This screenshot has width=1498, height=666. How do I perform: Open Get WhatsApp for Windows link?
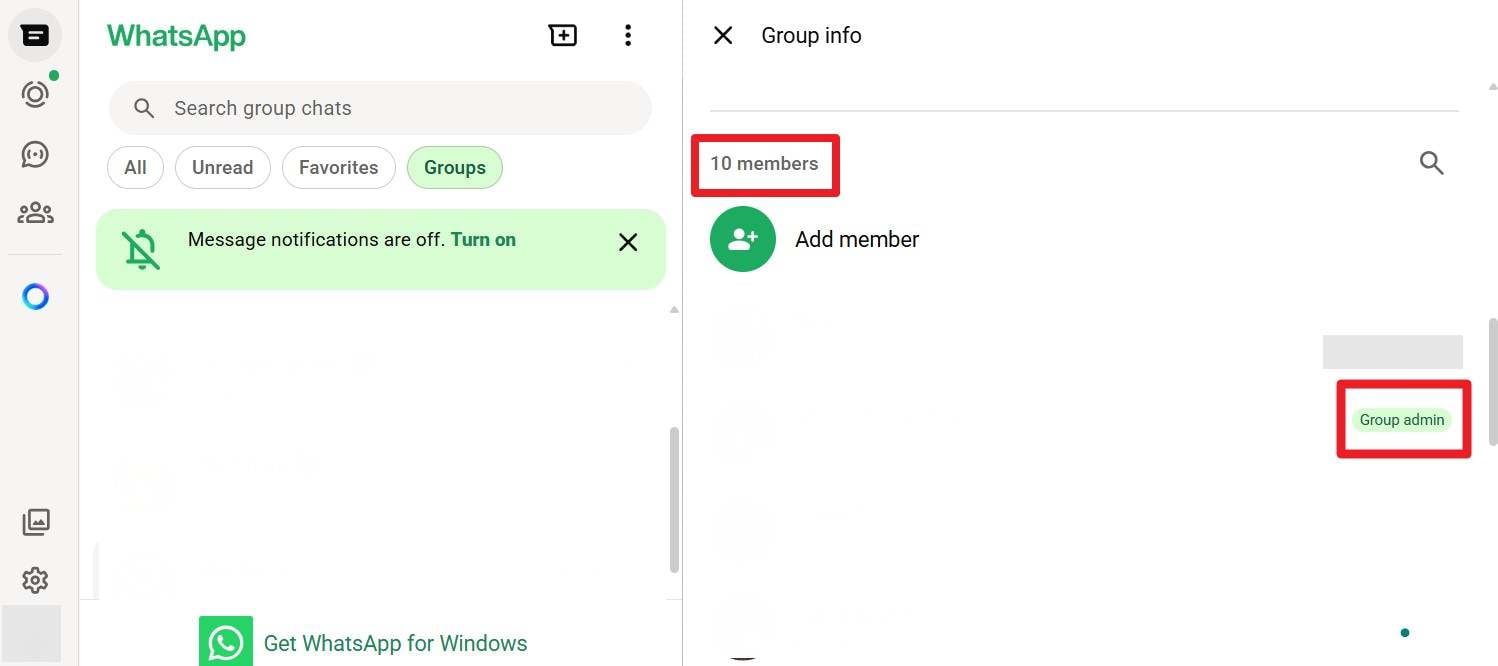(x=395, y=643)
